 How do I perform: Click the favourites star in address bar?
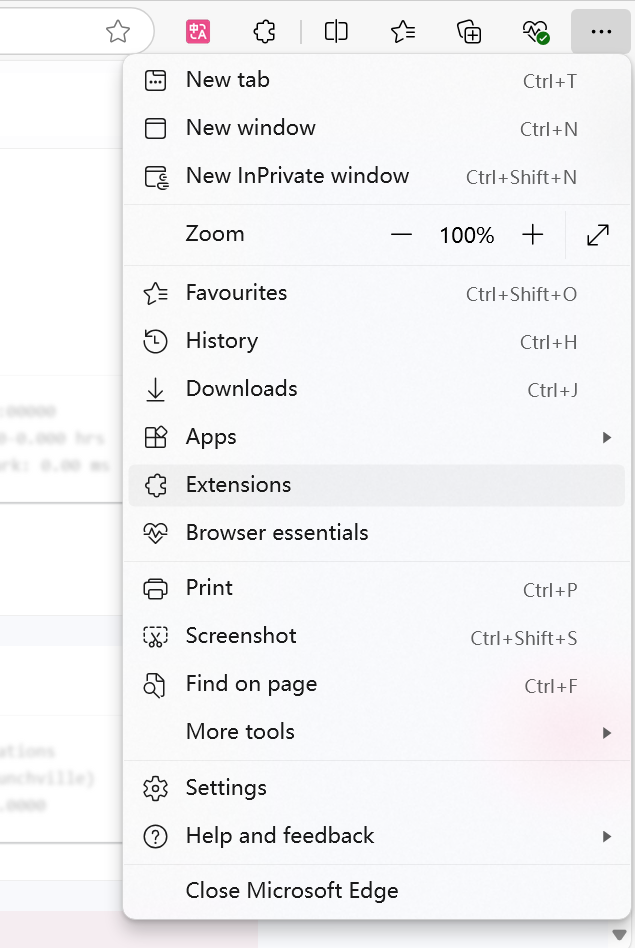(118, 32)
